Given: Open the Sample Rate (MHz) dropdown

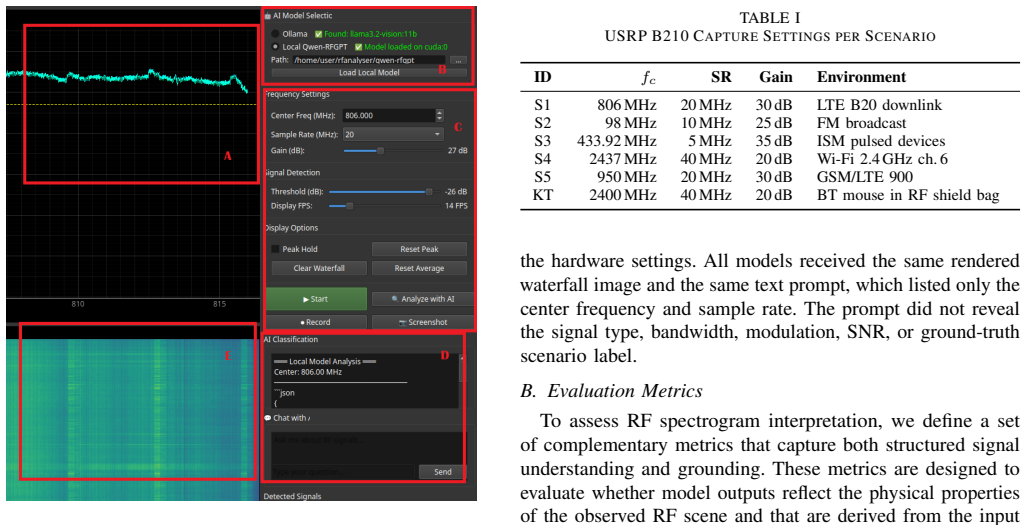Looking at the screenshot, I should (x=393, y=134).
